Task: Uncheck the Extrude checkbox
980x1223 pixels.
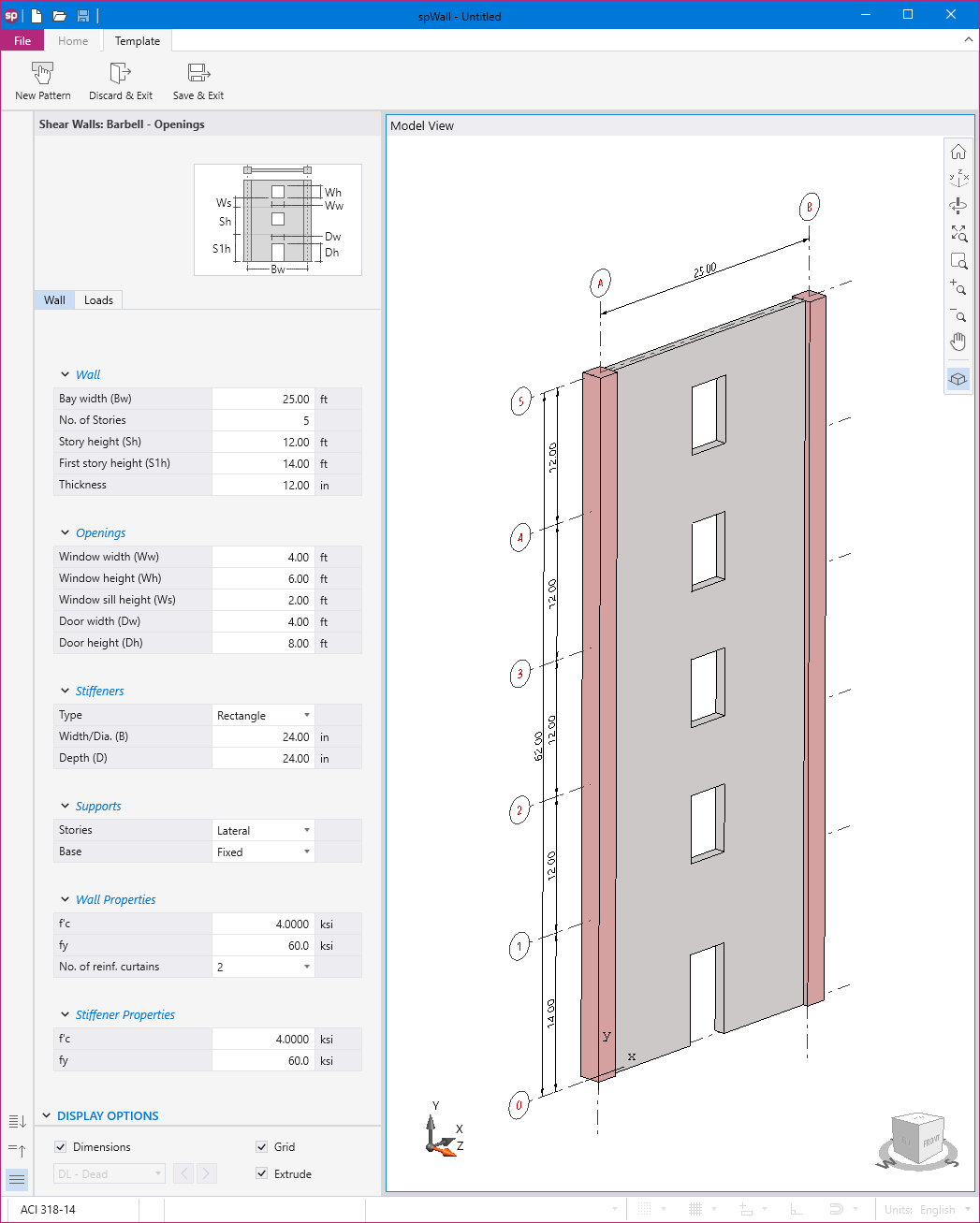Action: (x=262, y=1174)
